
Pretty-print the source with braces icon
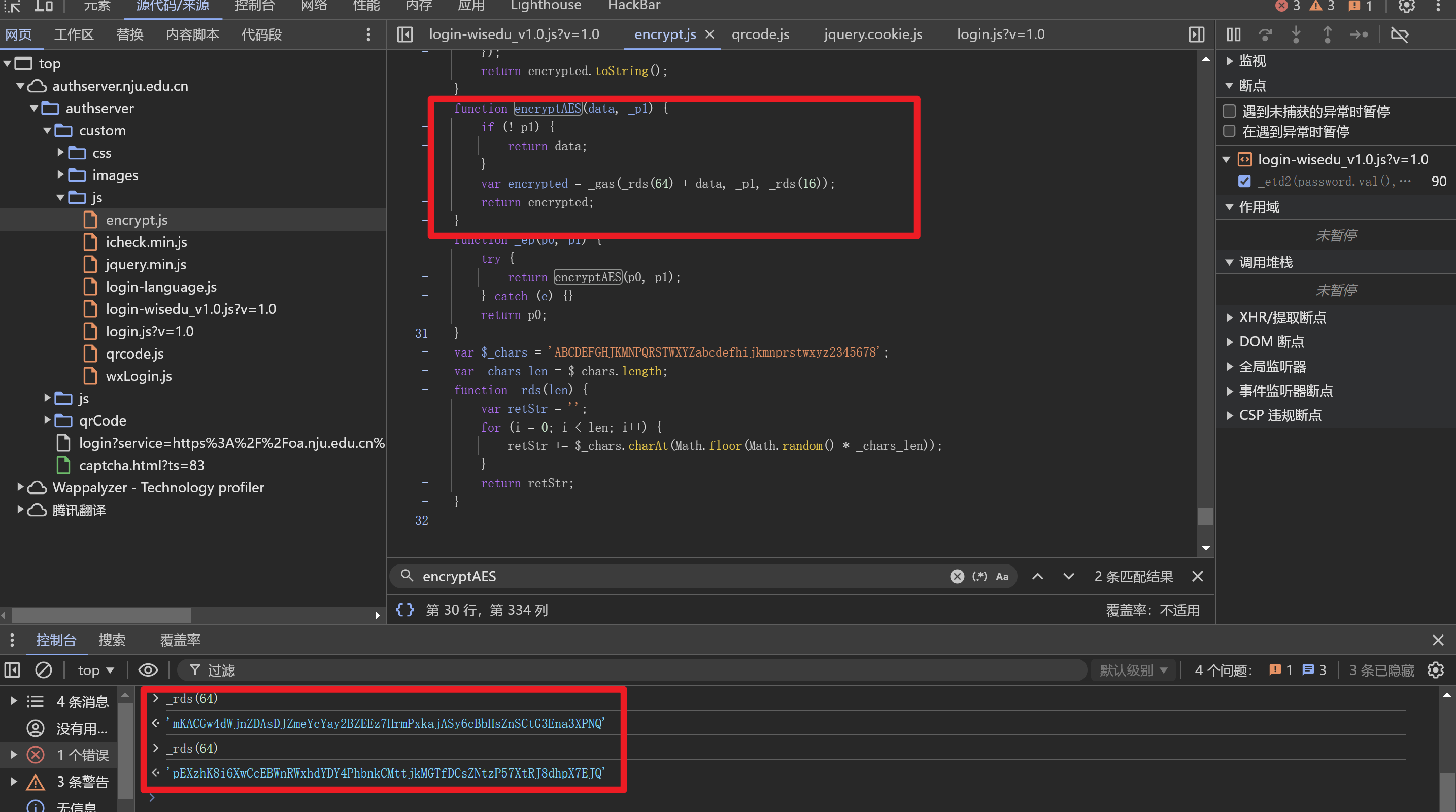pyautogui.click(x=404, y=610)
